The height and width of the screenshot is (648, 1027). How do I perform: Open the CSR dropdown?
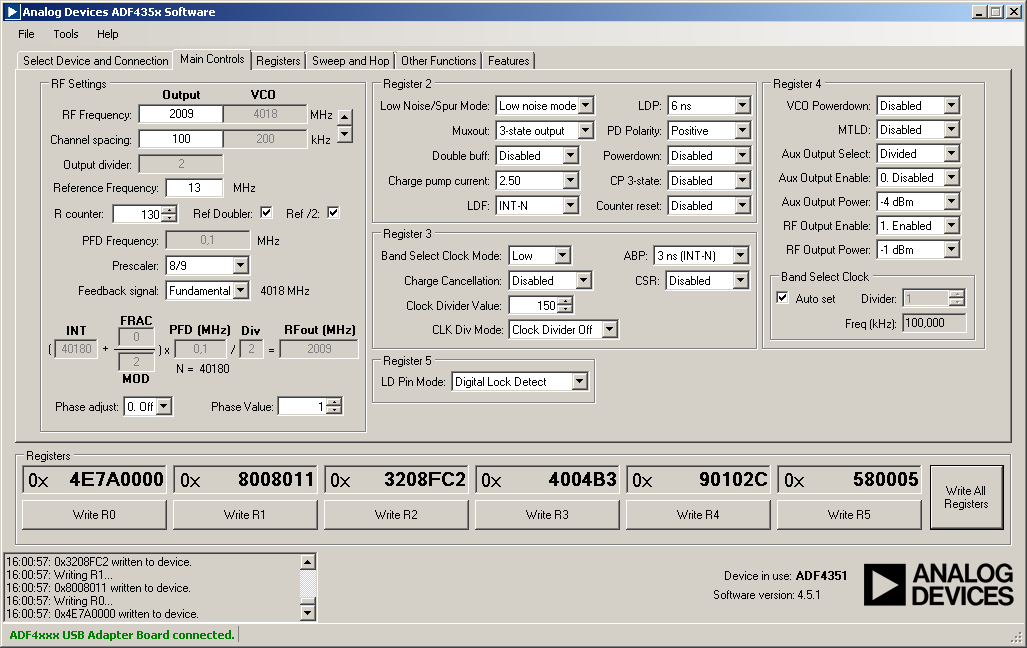(740, 280)
